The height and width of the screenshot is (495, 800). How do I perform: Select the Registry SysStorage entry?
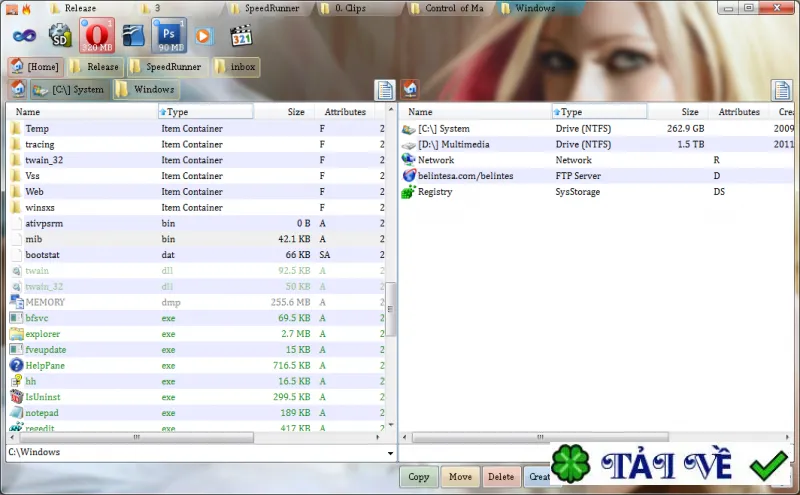(597, 192)
